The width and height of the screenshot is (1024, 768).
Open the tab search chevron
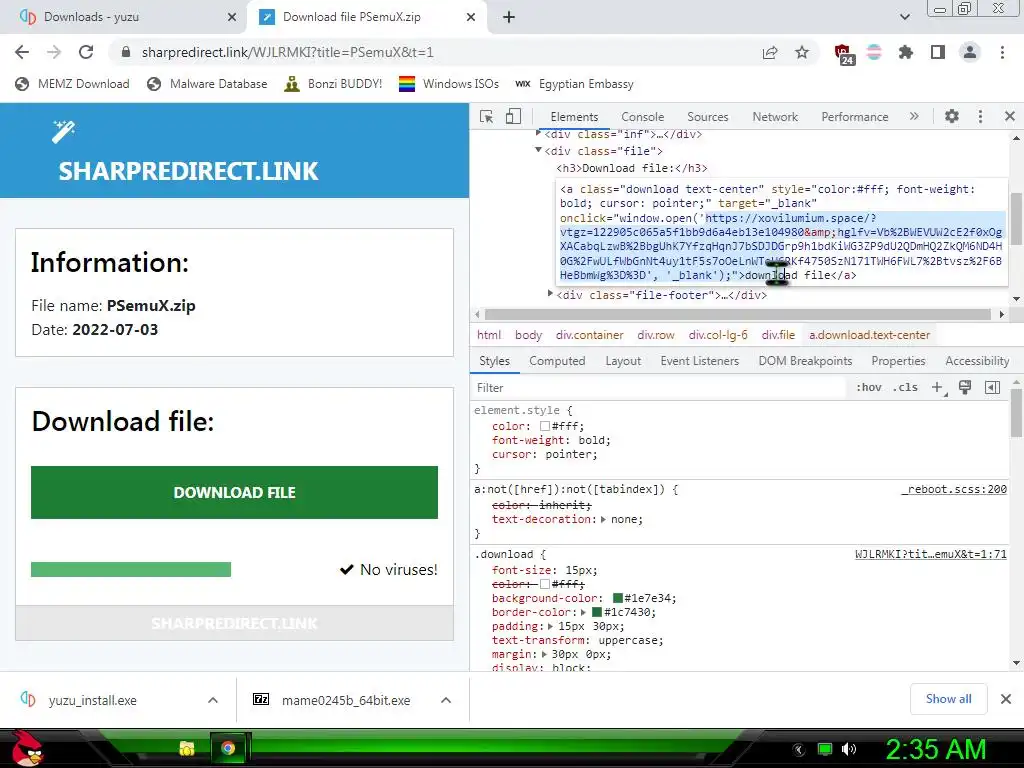[904, 17]
